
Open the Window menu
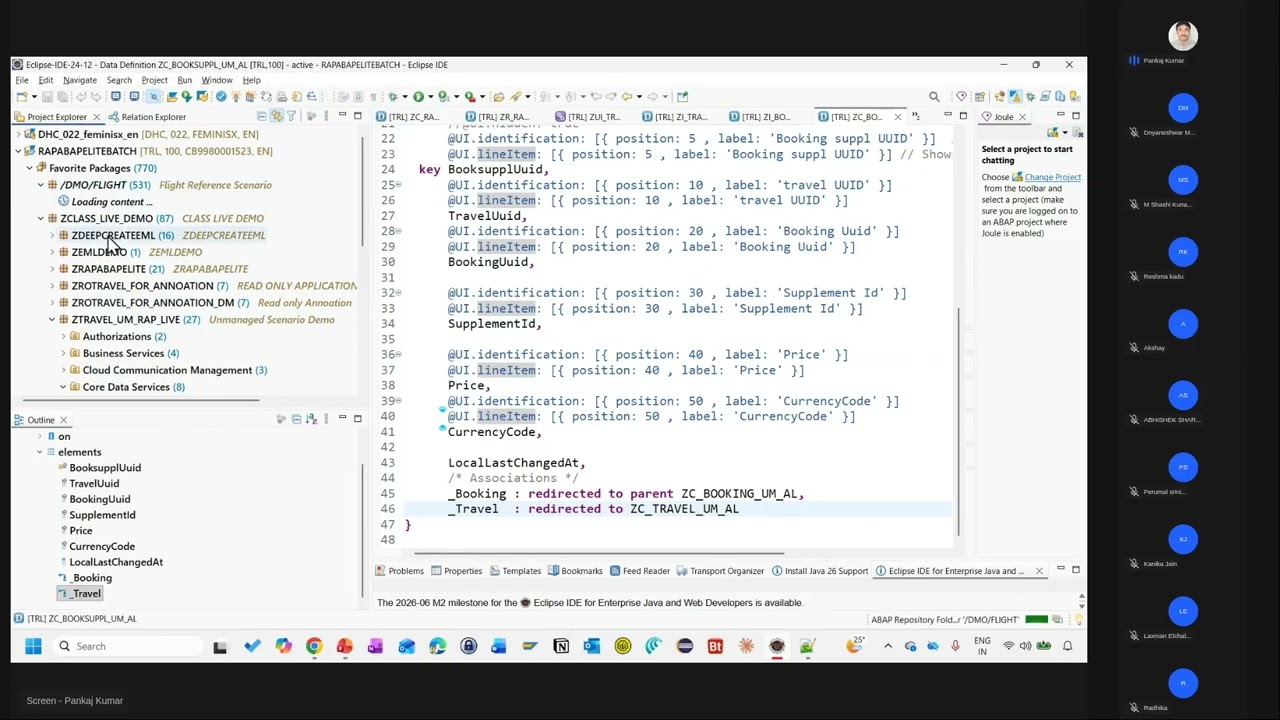click(x=216, y=80)
